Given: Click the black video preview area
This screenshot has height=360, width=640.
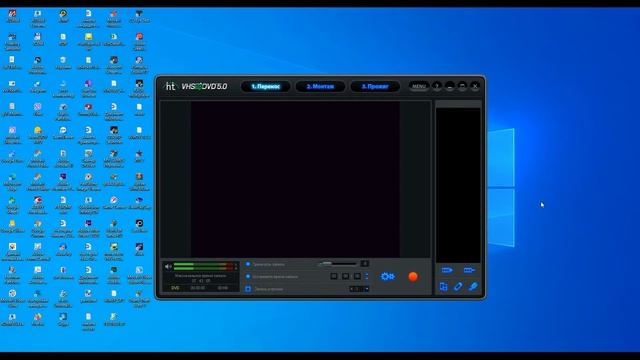Looking at the screenshot, I should click(x=295, y=179).
